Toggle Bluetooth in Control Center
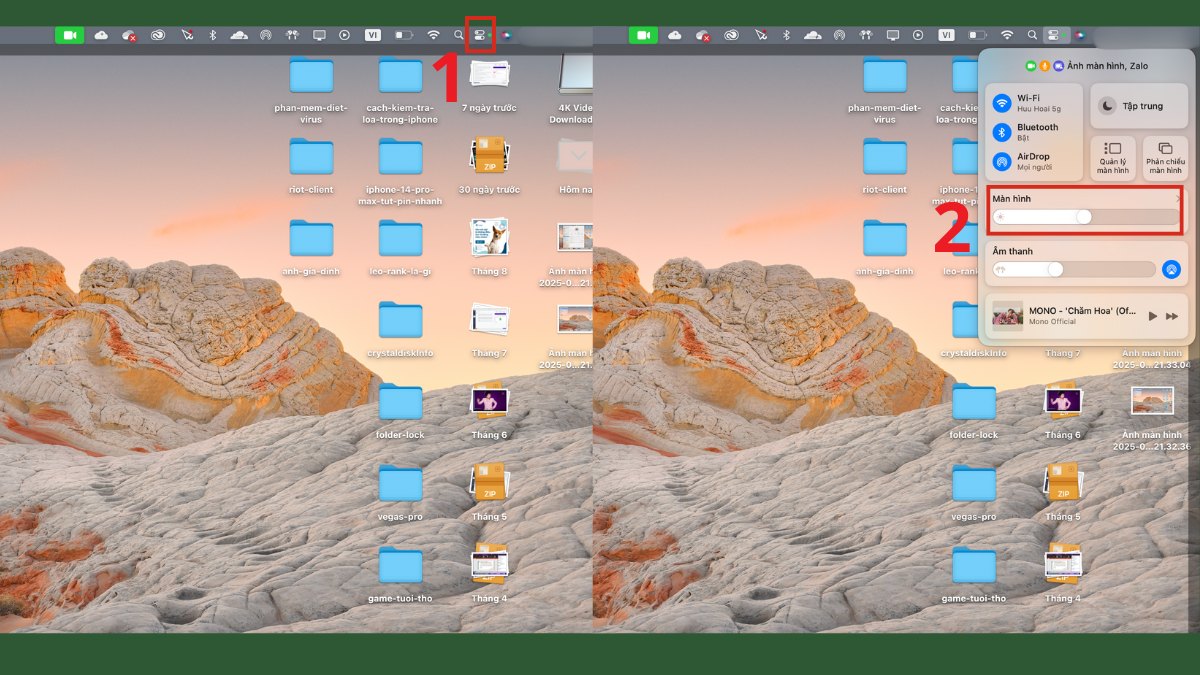This screenshot has height=675, width=1200. point(1002,132)
